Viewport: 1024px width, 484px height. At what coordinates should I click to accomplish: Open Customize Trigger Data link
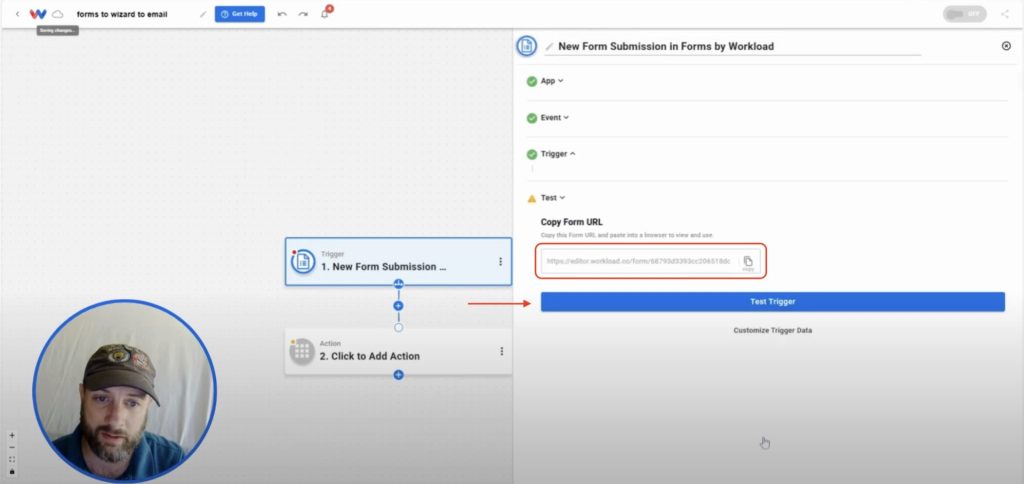[x=773, y=331]
